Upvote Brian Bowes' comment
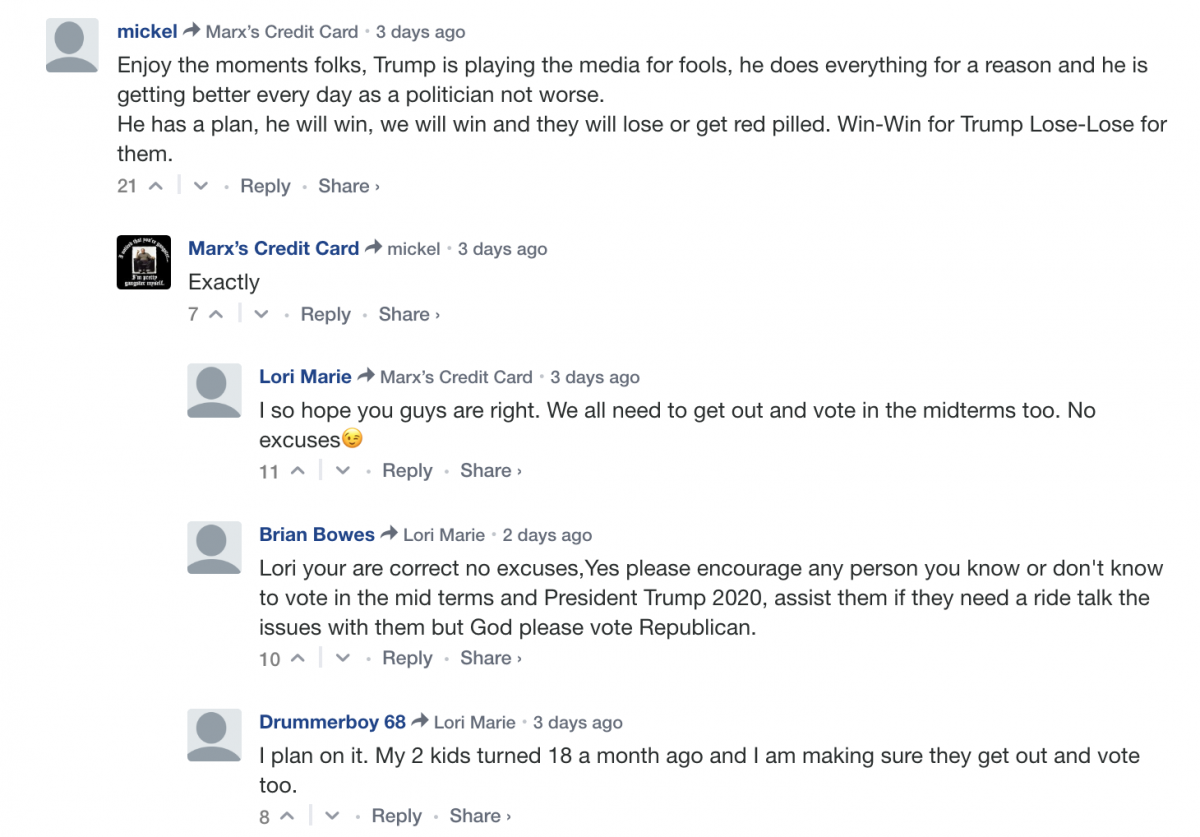 click(x=297, y=658)
